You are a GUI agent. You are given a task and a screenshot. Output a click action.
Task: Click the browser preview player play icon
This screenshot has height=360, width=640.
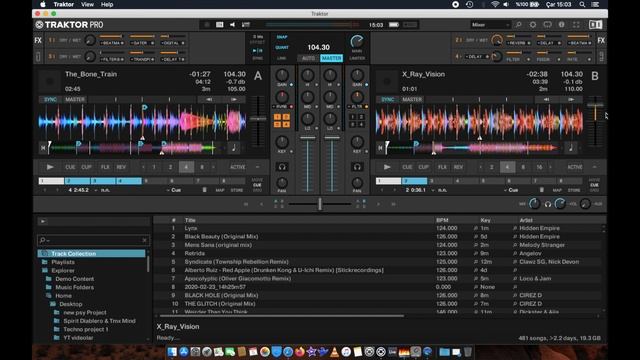(42, 221)
